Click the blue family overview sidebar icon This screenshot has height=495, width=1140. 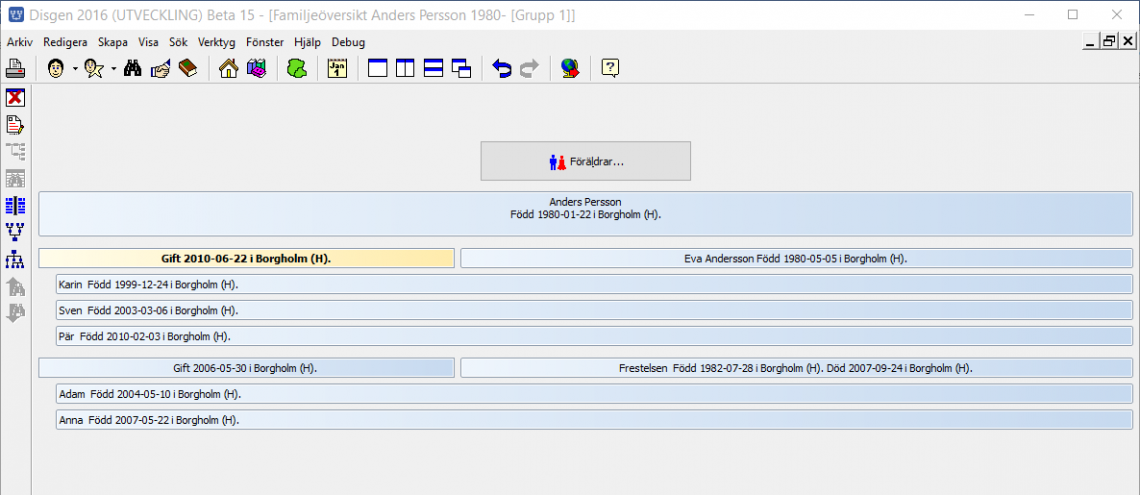tap(15, 206)
